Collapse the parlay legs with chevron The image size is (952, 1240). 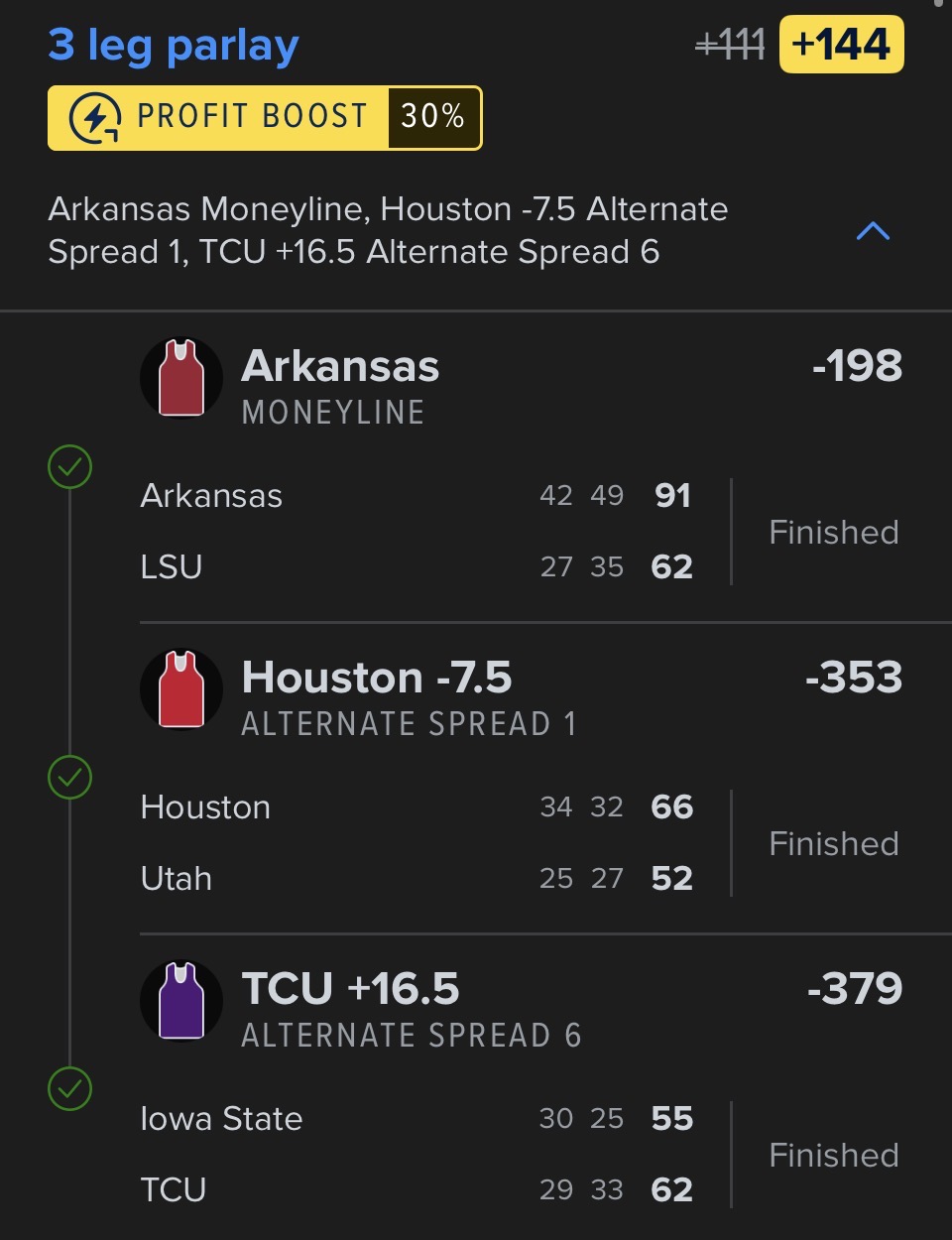pyautogui.click(x=873, y=231)
